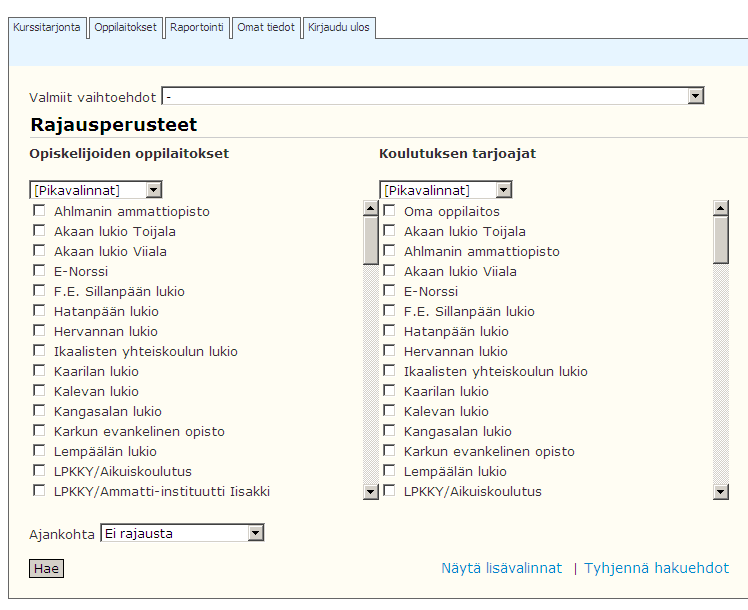The width and height of the screenshot is (748, 610).
Task: Click the Hae search button
Action: 46,569
